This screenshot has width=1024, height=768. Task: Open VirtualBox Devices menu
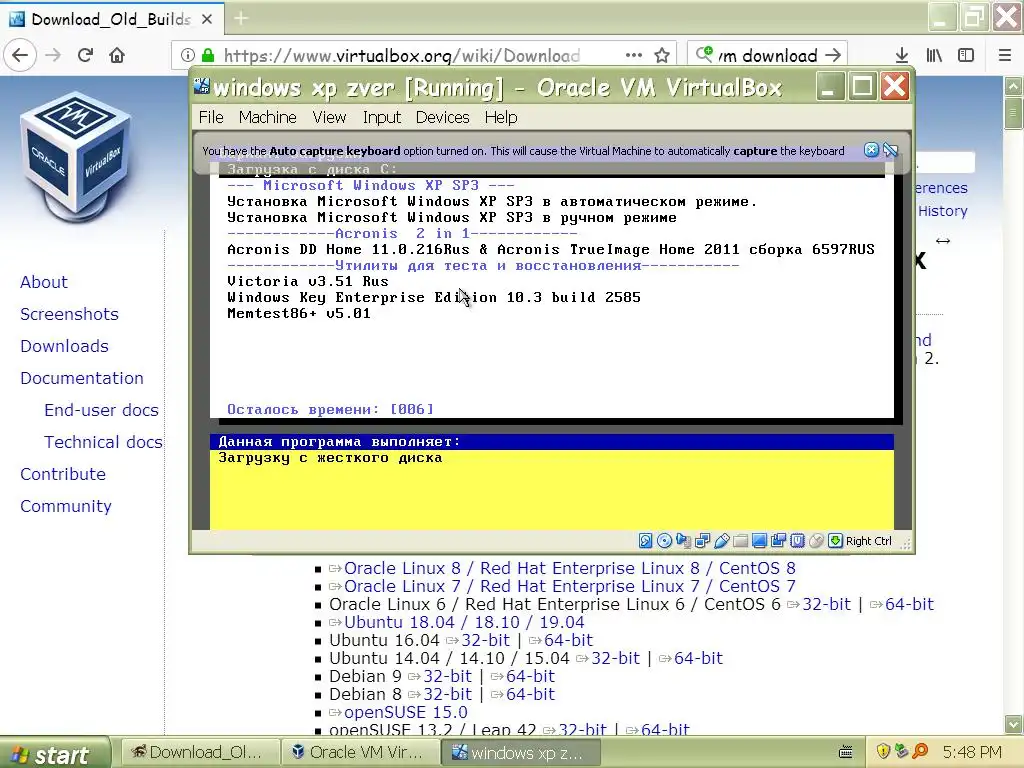[x=442, y=117]
